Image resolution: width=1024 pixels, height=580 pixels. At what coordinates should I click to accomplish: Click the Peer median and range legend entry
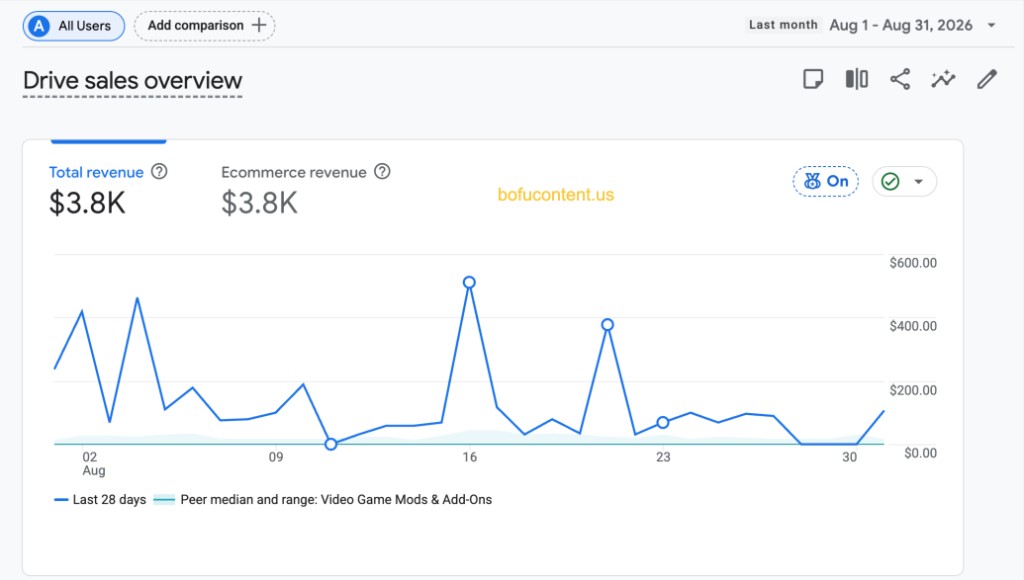(323, 500)
